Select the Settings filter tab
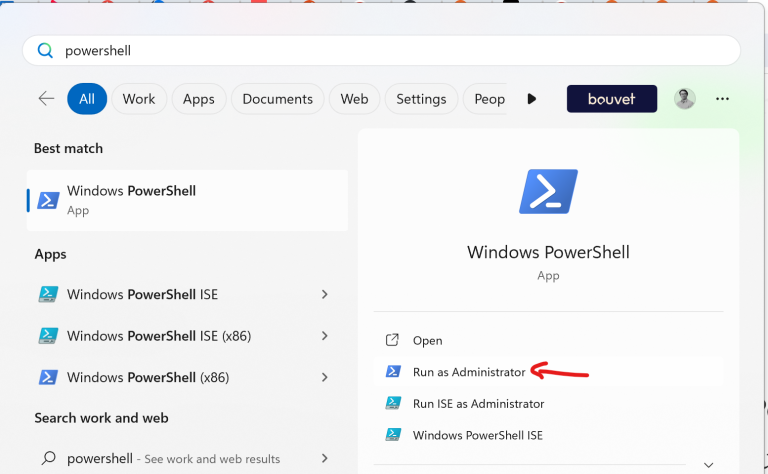This screenshot has height=474, width=768. 421,98
